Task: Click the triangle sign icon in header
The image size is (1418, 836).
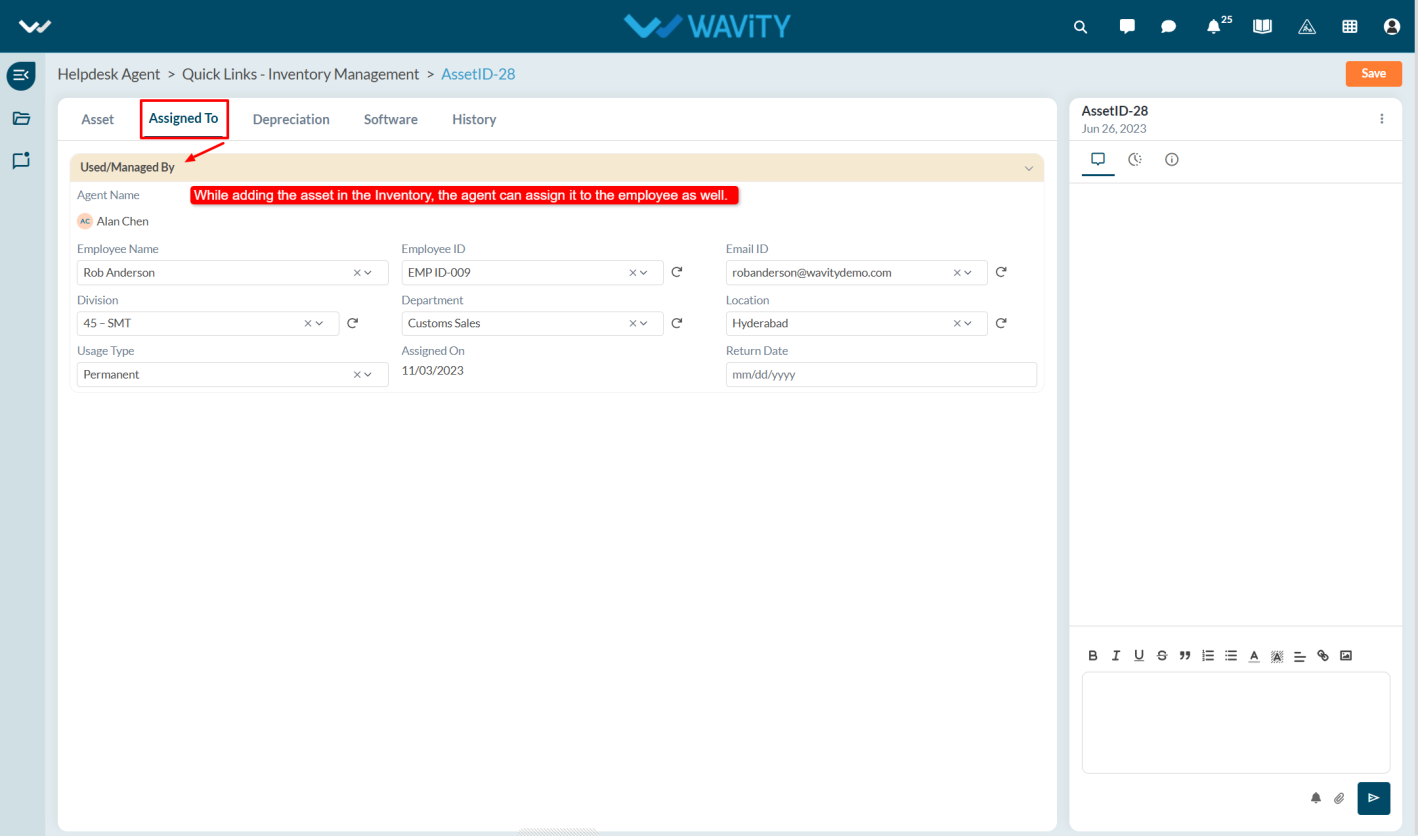Action: (x=1307, y=27)
